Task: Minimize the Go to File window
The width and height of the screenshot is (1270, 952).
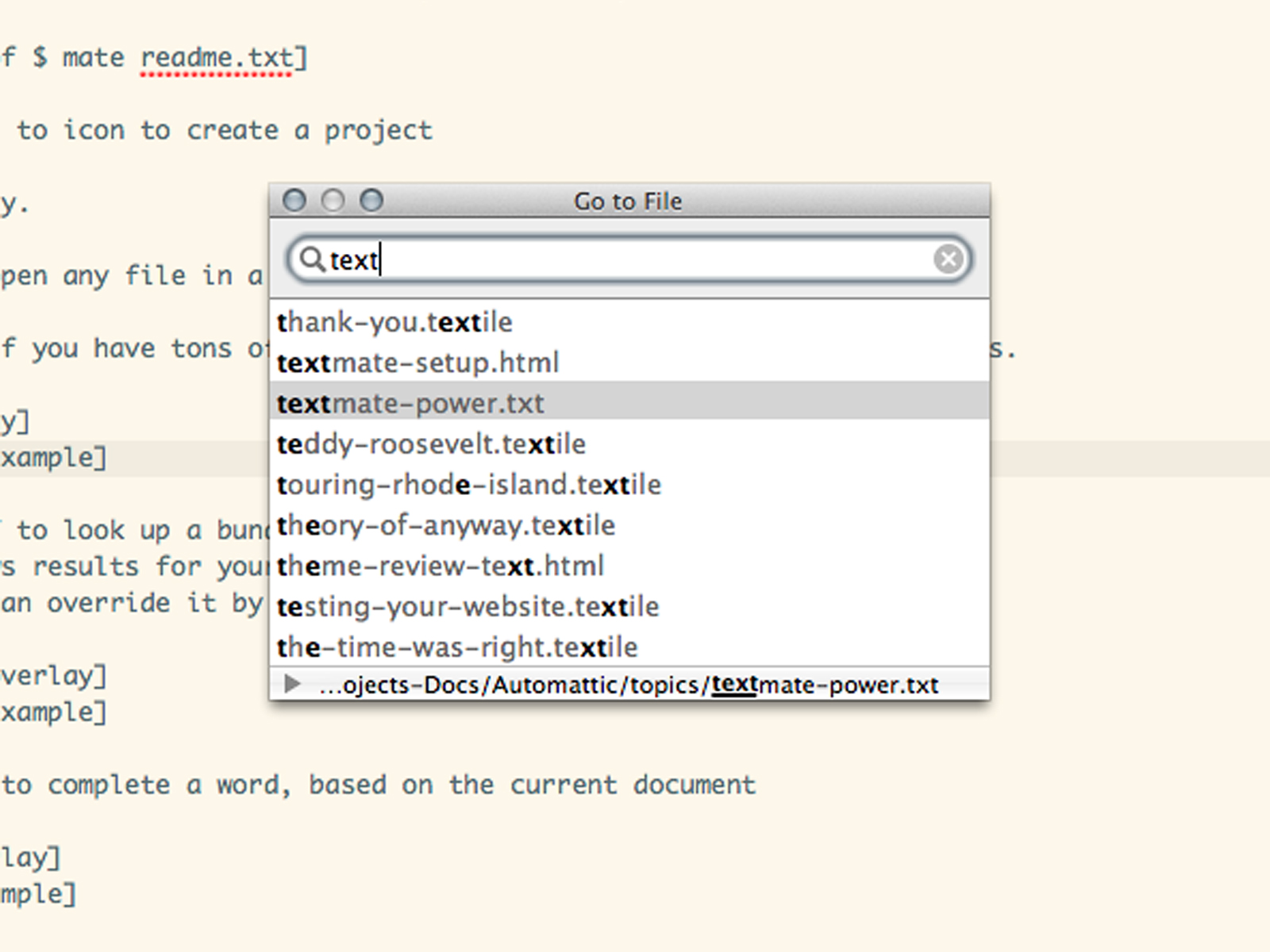Action: click(x=333, y=201)
